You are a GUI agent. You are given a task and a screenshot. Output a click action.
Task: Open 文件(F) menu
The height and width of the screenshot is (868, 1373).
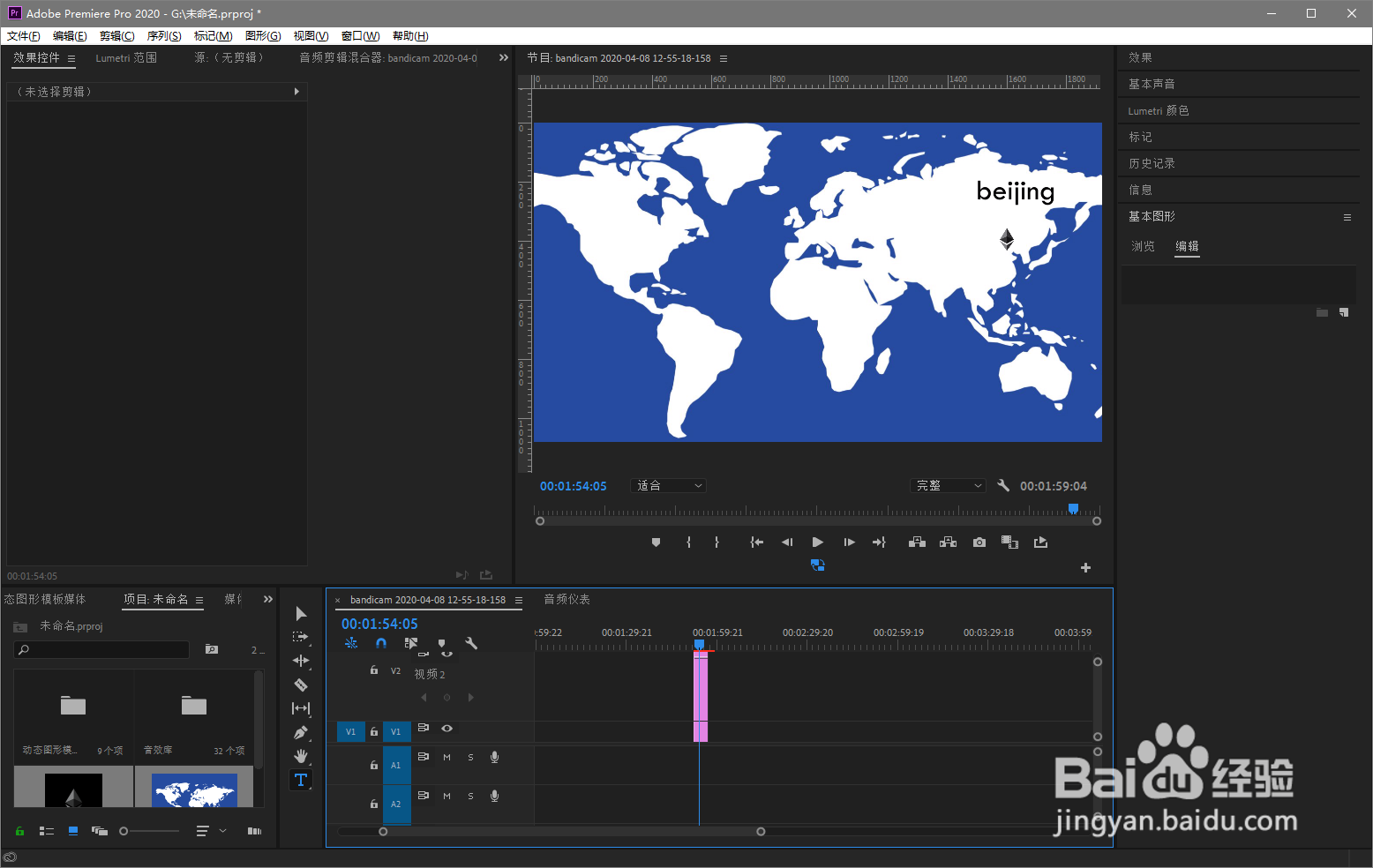(24, 36)
